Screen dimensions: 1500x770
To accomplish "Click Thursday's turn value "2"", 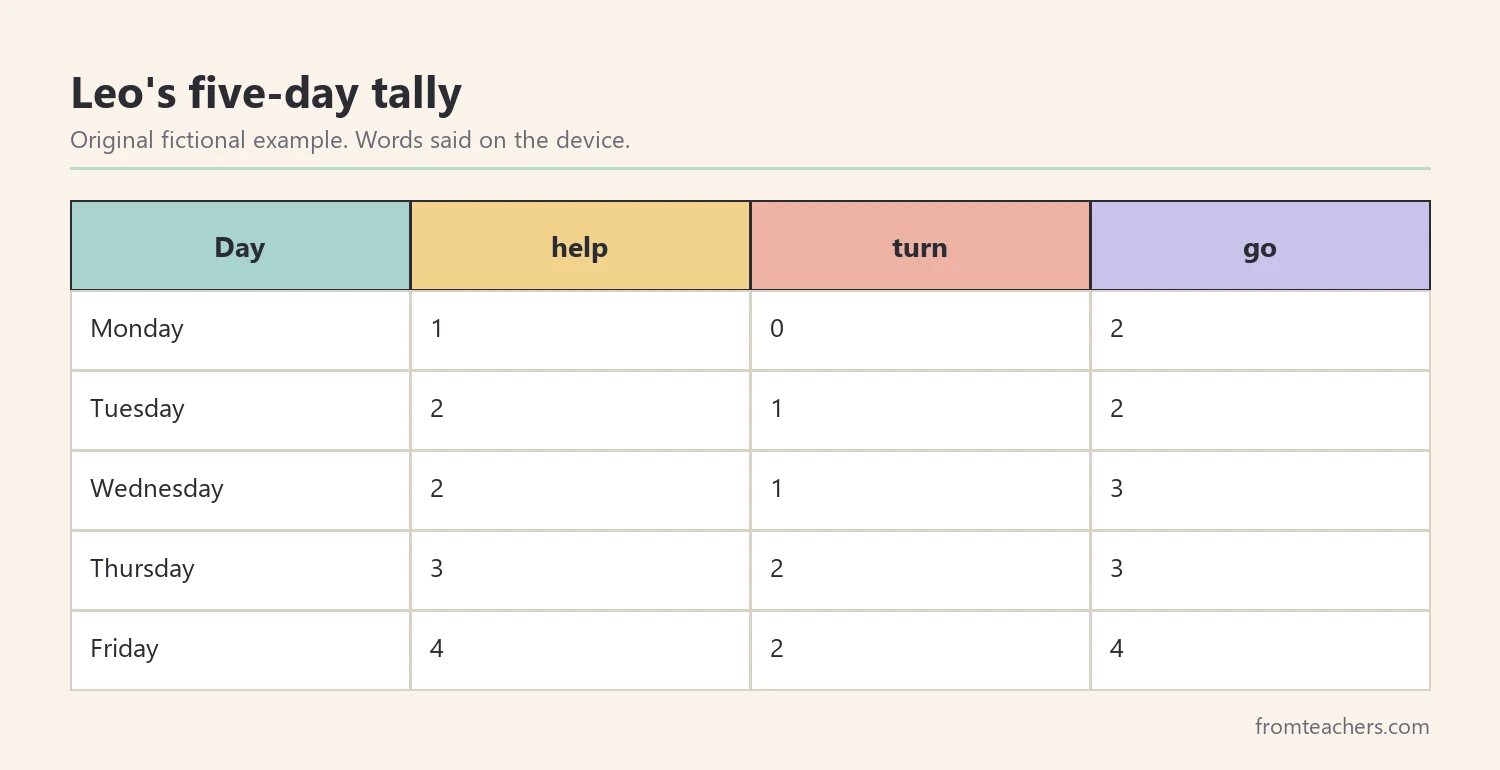I will click(777, 569).
